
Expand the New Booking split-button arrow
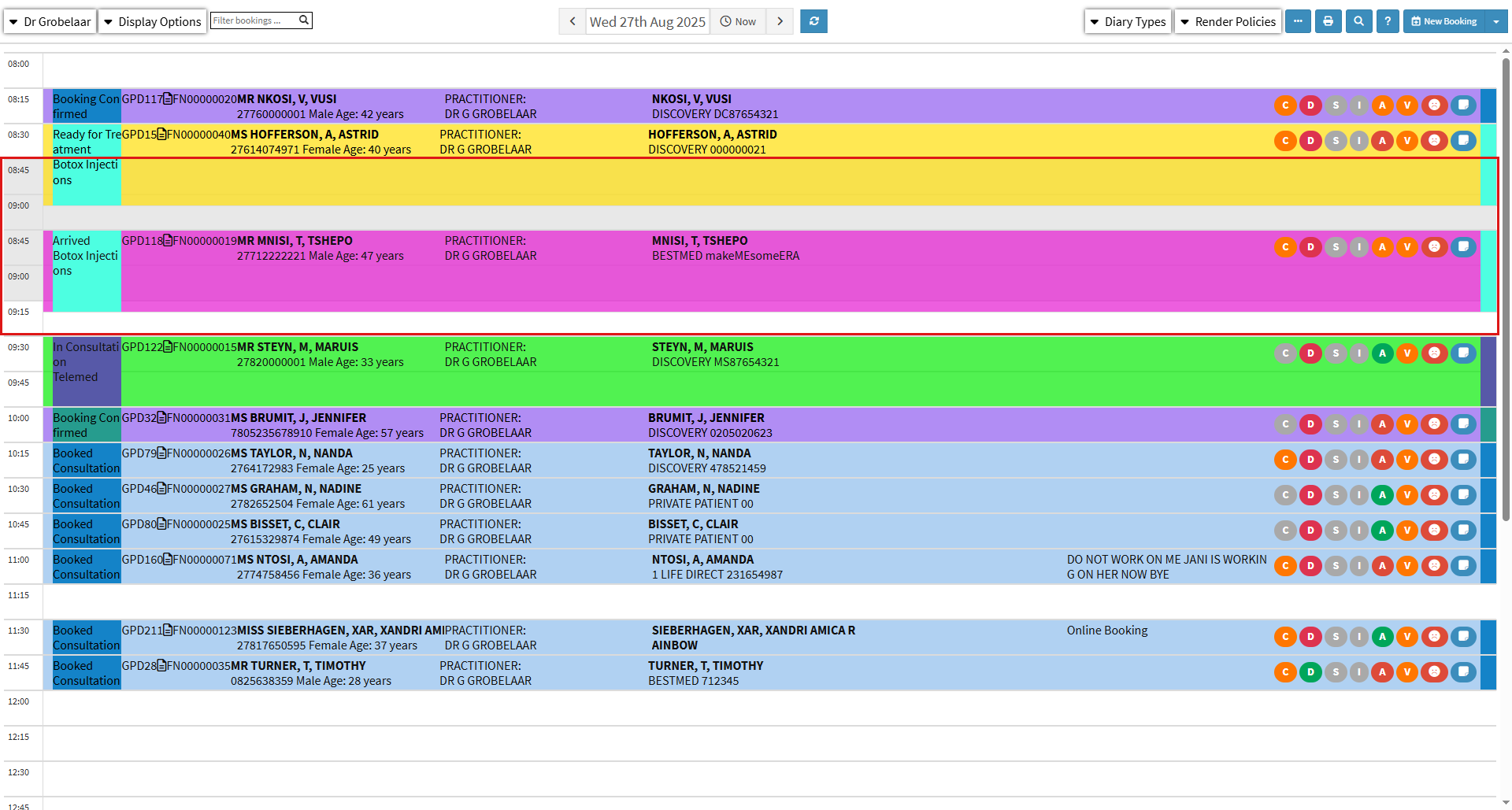pyautogui.click(x=1495, y=21)
